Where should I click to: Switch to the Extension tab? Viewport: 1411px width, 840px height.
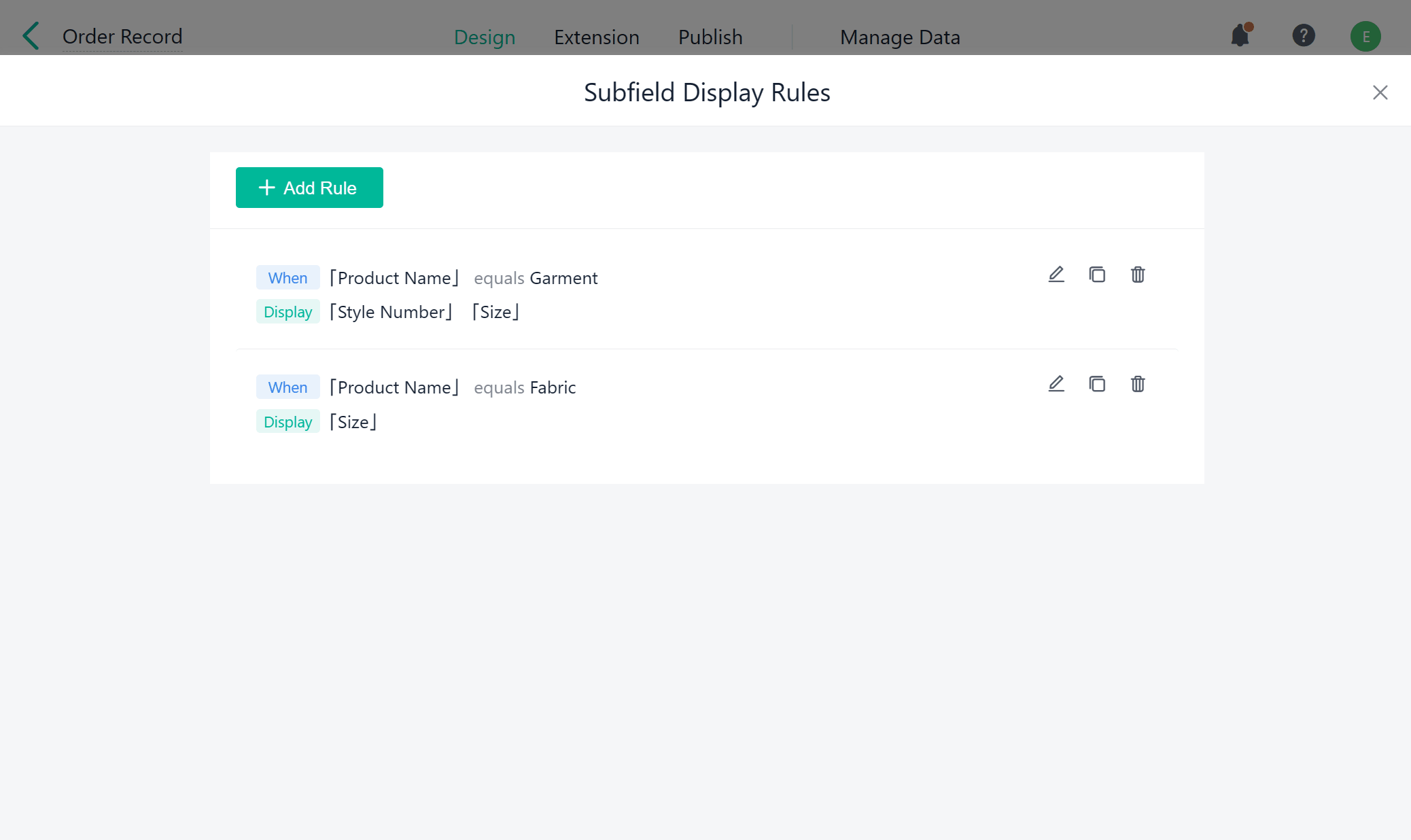(x=596, y=37)
